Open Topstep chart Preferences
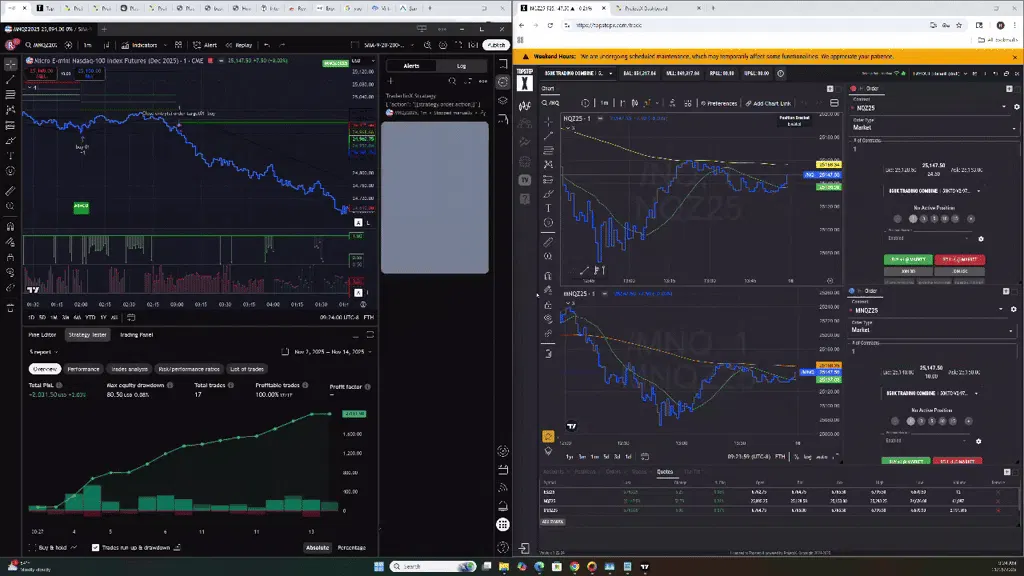1024x576 pixels. point(718,103)
